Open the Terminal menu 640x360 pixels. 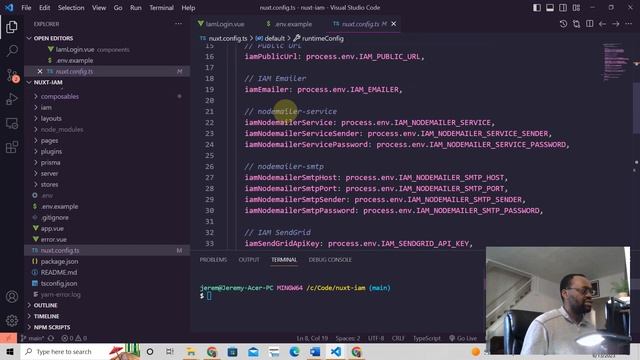pyautogui.click(x=161, y=8)
